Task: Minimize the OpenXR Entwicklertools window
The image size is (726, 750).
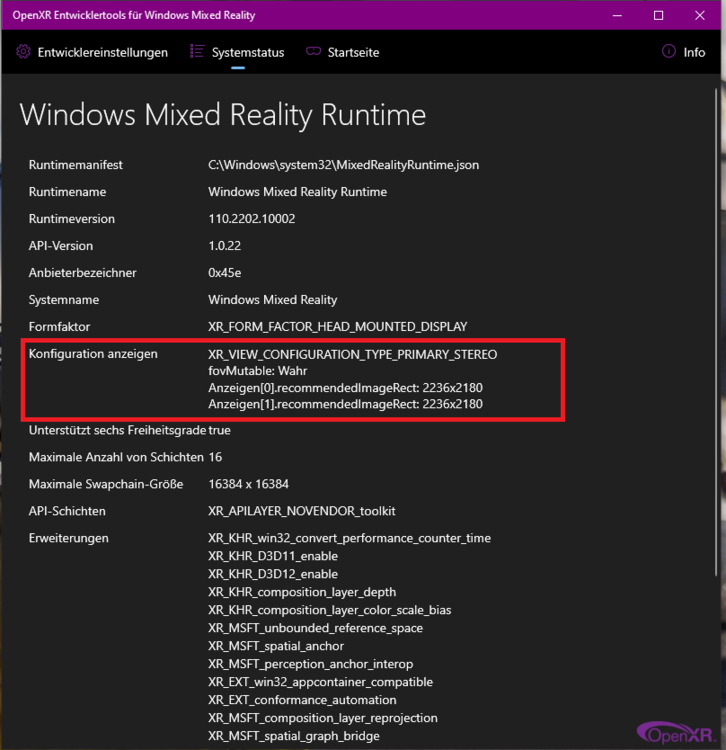Action: tap(617, 15)
